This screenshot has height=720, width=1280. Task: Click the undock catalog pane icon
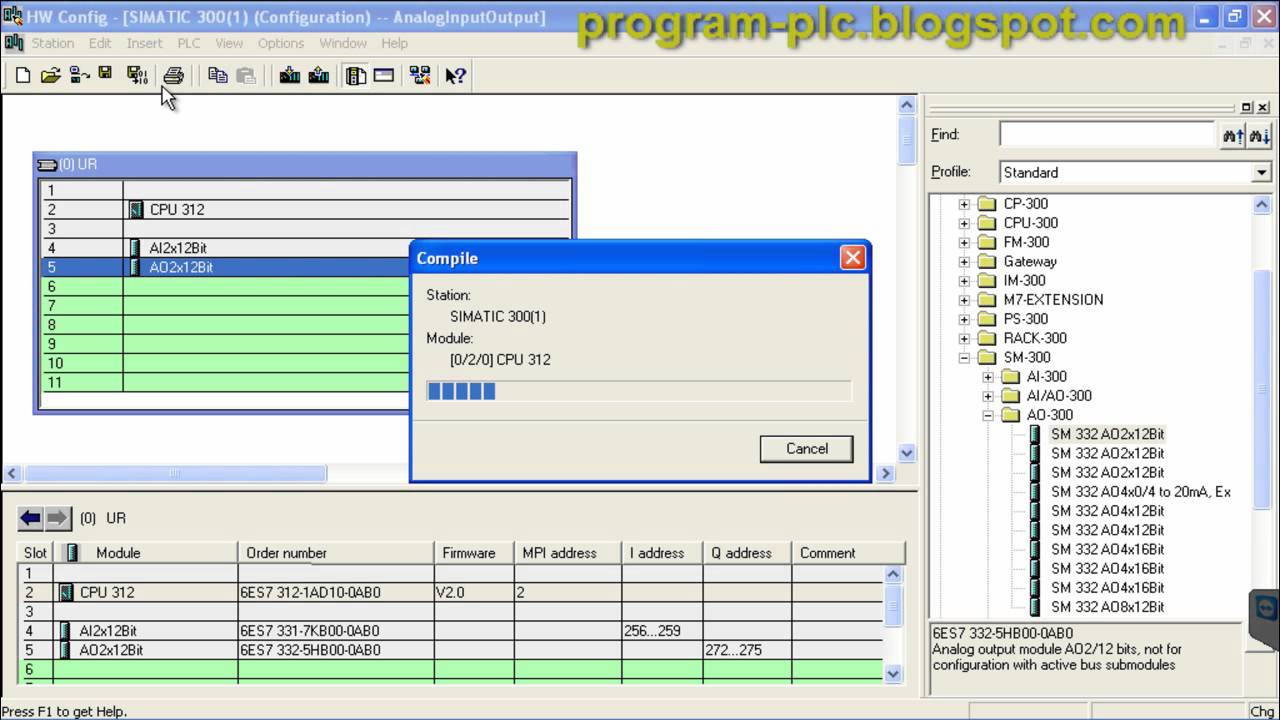pyautogui.click(x=1247, y=107)
